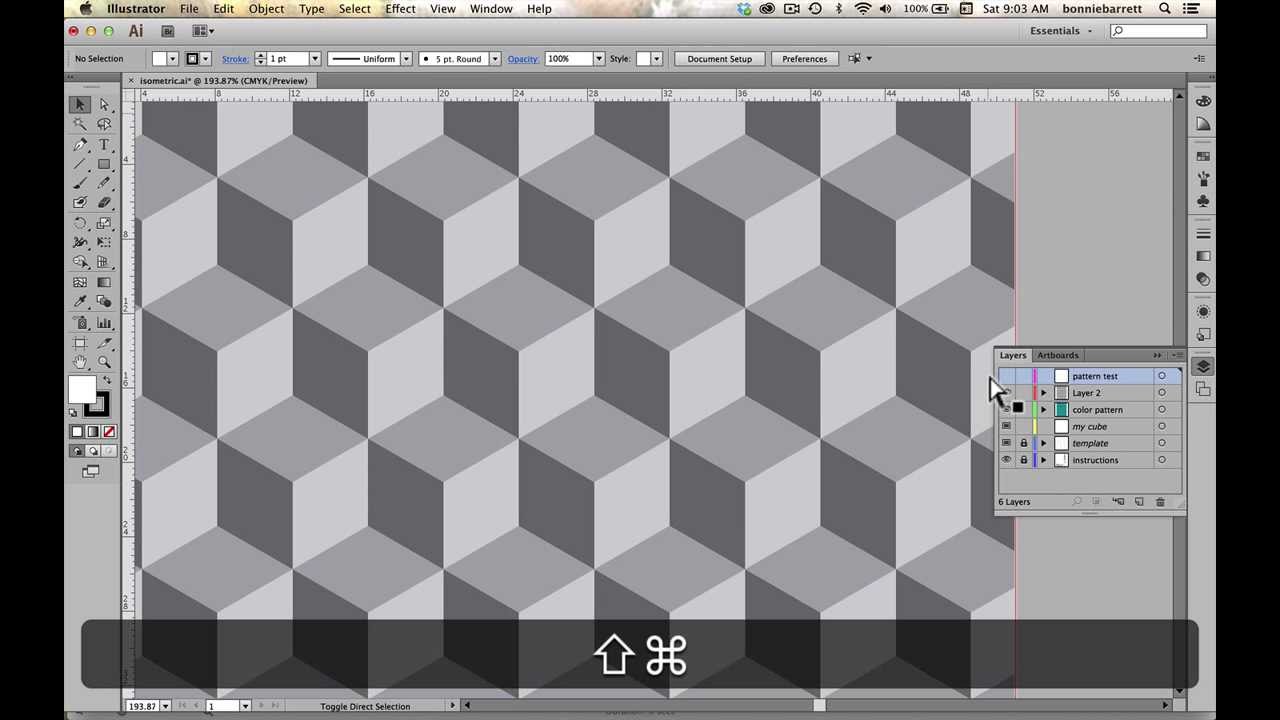Activate the Type tool

pyautogui.click(x=104, y=145)
